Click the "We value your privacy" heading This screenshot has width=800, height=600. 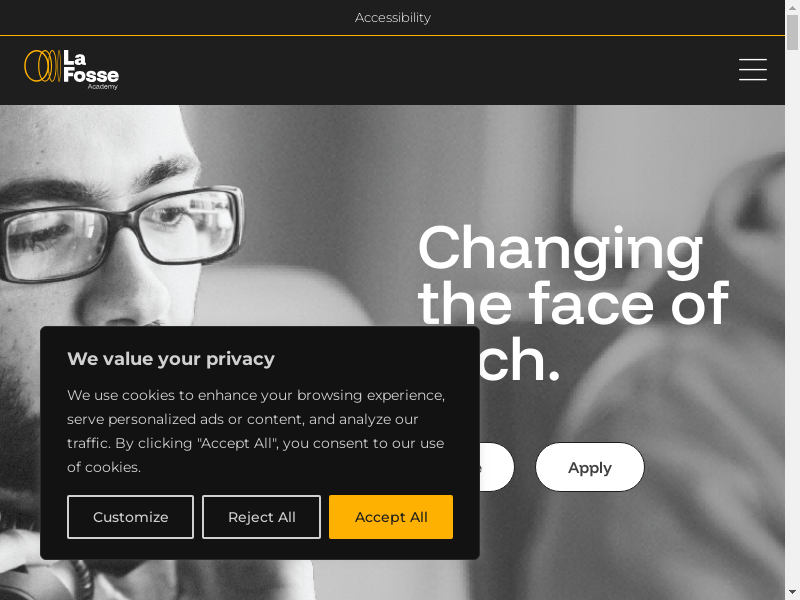pos(171,359)
